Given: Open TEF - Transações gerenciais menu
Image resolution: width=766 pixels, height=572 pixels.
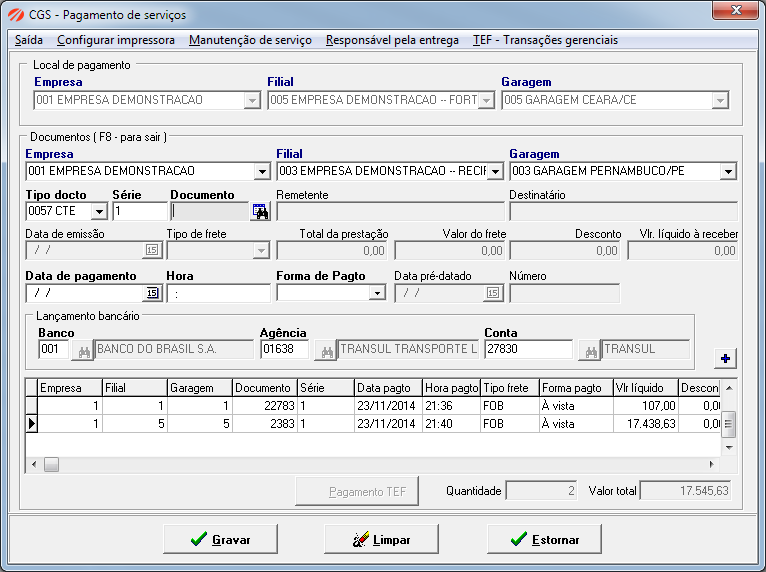Looking at the screenshot, I should coord(545,40).
